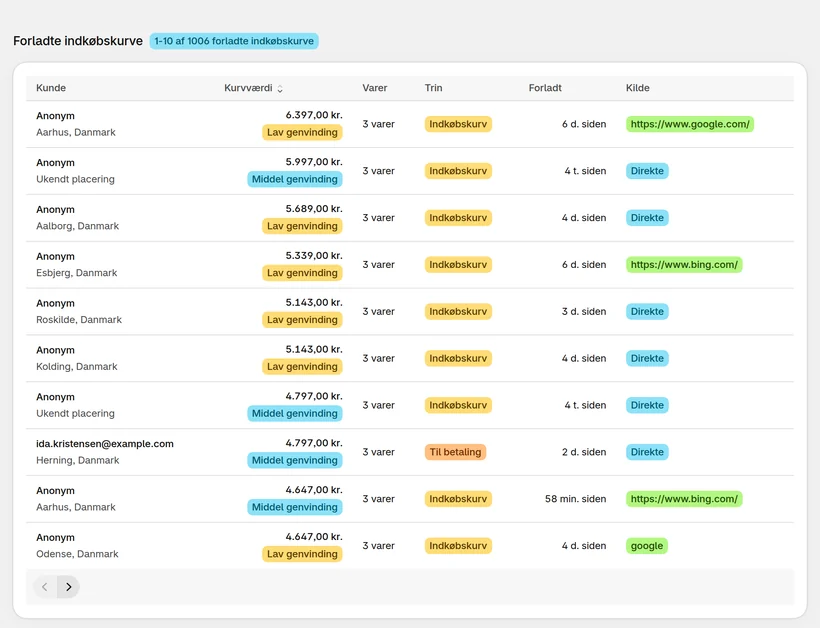Click the 5.997,00 kr. cart value
The width and height of the screenshot is (820, 628).
[x=314, y=162]
